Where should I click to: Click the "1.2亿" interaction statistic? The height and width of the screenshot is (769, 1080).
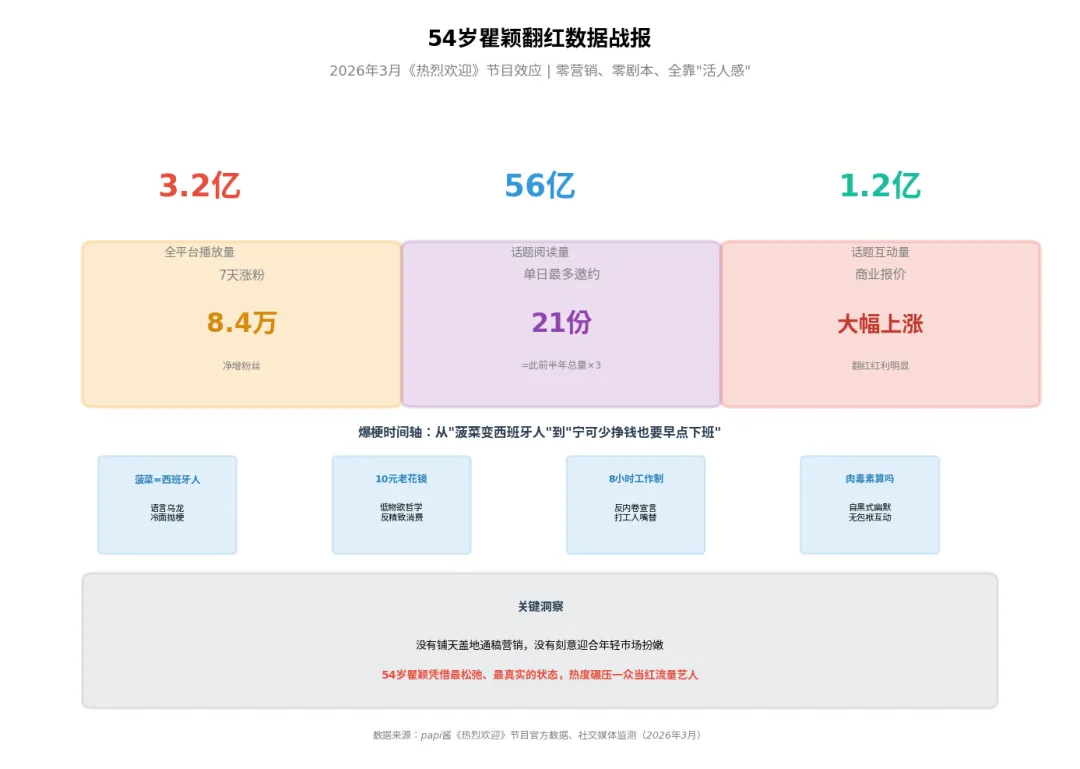879,185
